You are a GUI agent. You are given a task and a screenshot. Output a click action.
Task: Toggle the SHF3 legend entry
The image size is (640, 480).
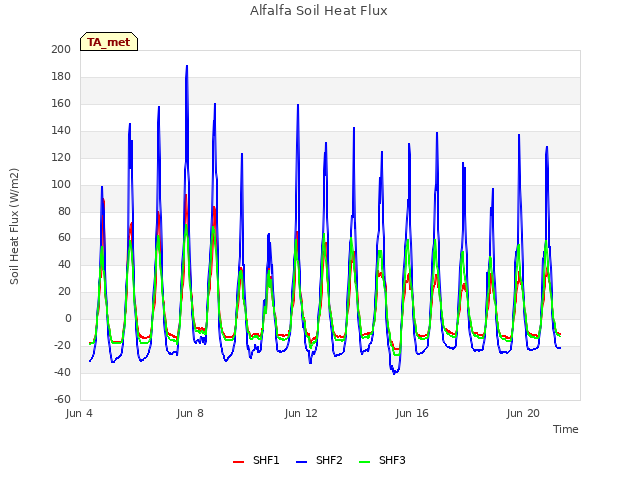(x=382, y=460)
